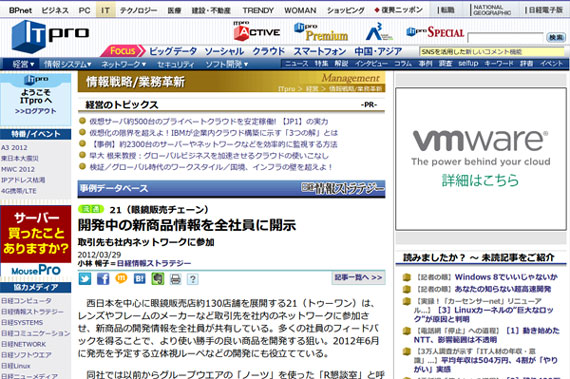Viewport: 570px width, 379px height.
Task: Click the 記事一覧へ >> button
Action: 358,277
